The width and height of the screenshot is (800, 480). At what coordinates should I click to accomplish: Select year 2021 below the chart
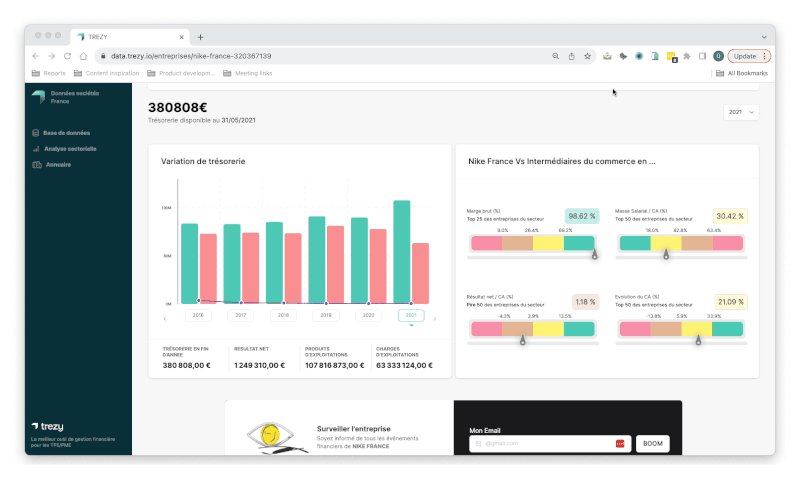click(411, 315)
